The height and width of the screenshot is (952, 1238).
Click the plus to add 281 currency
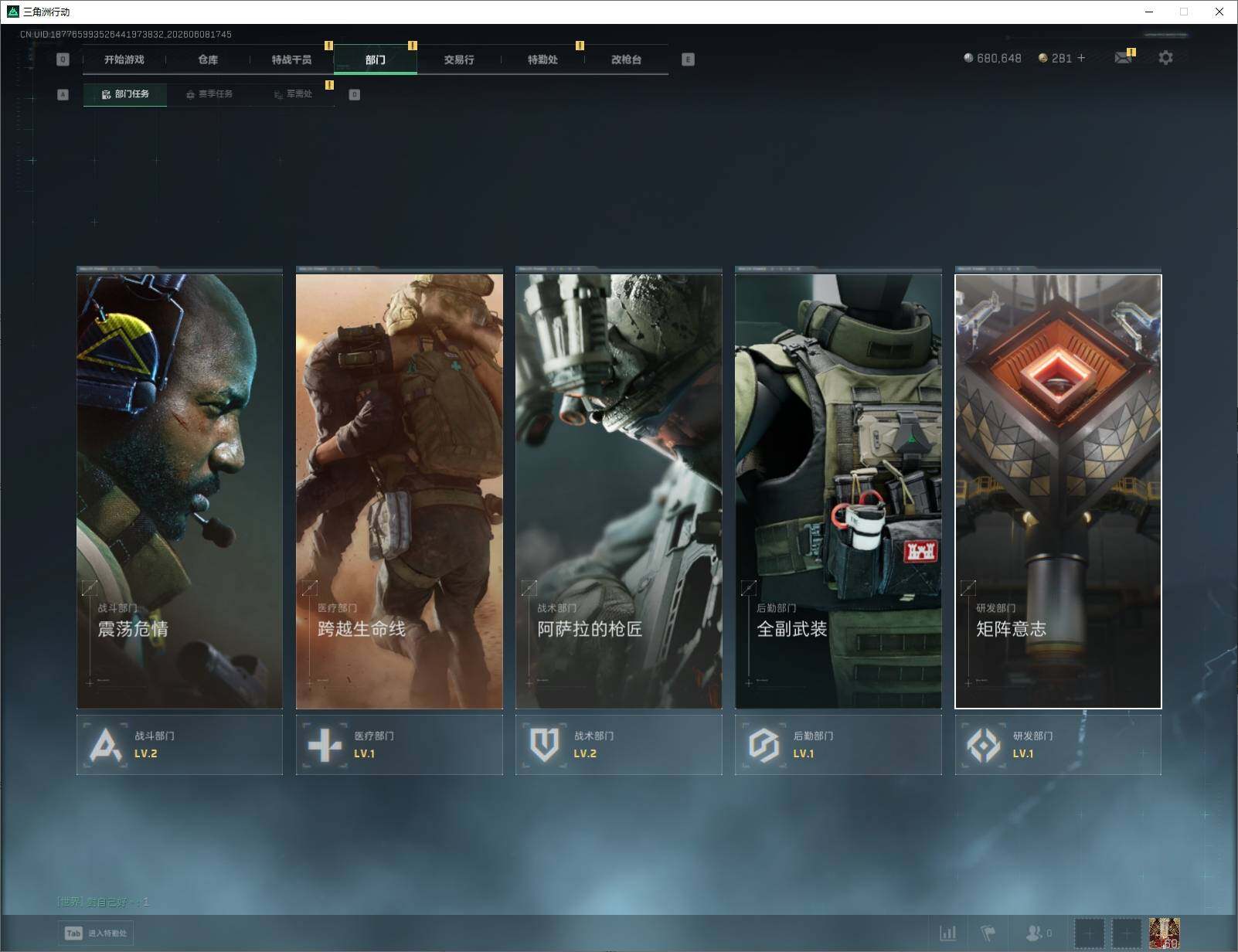(x=1080, y=58)
